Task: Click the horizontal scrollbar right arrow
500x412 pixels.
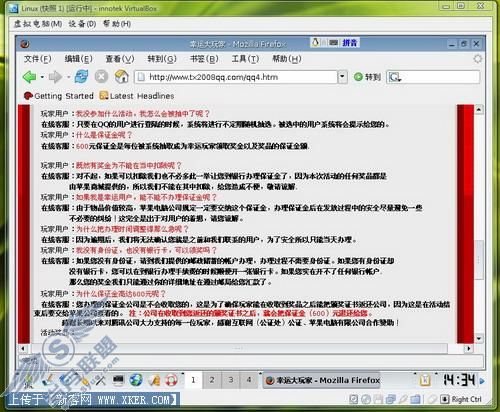Action: click(469, 349)
